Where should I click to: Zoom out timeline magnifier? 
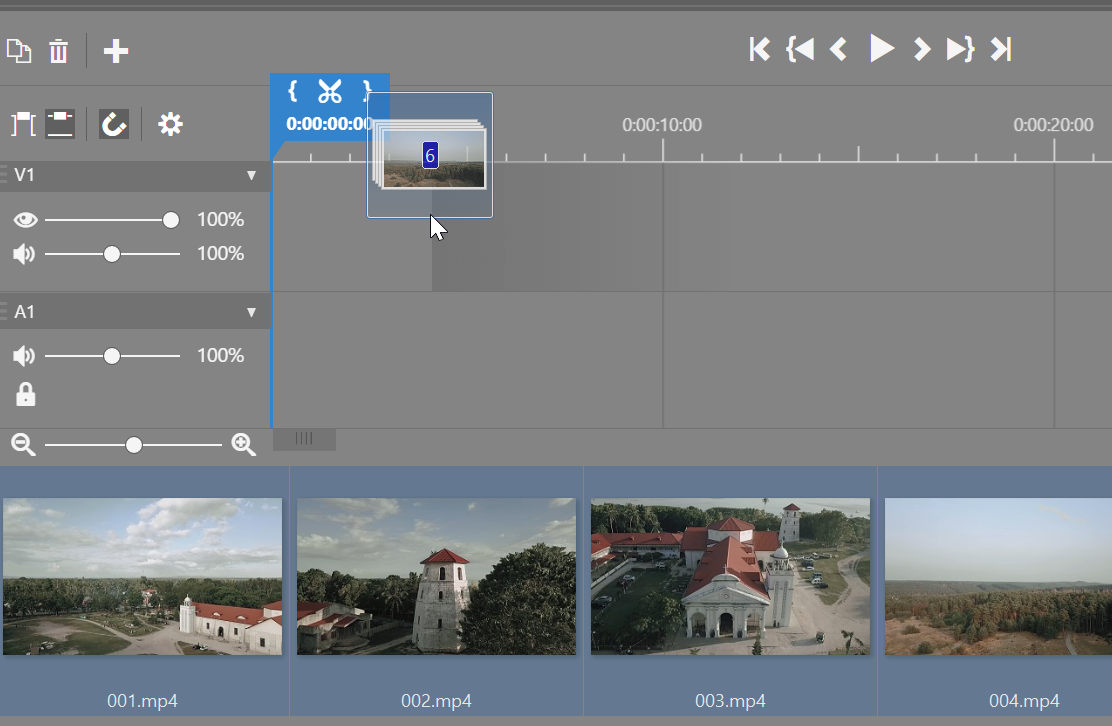(23, 445)
